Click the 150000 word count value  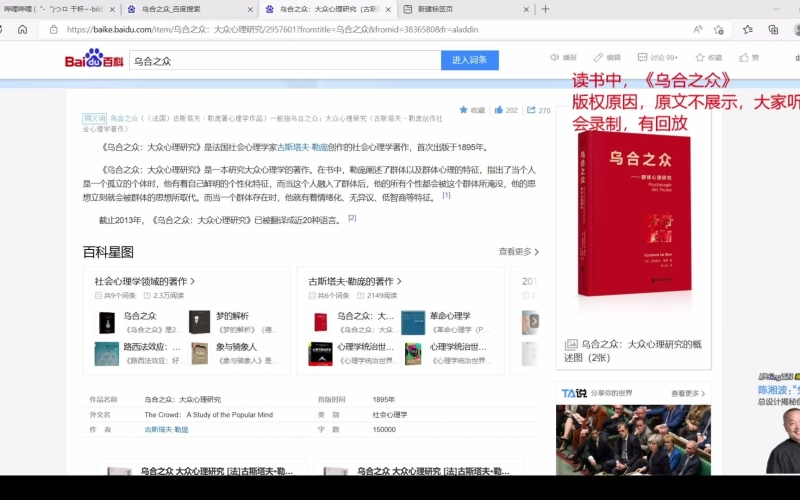coord(384,430)
